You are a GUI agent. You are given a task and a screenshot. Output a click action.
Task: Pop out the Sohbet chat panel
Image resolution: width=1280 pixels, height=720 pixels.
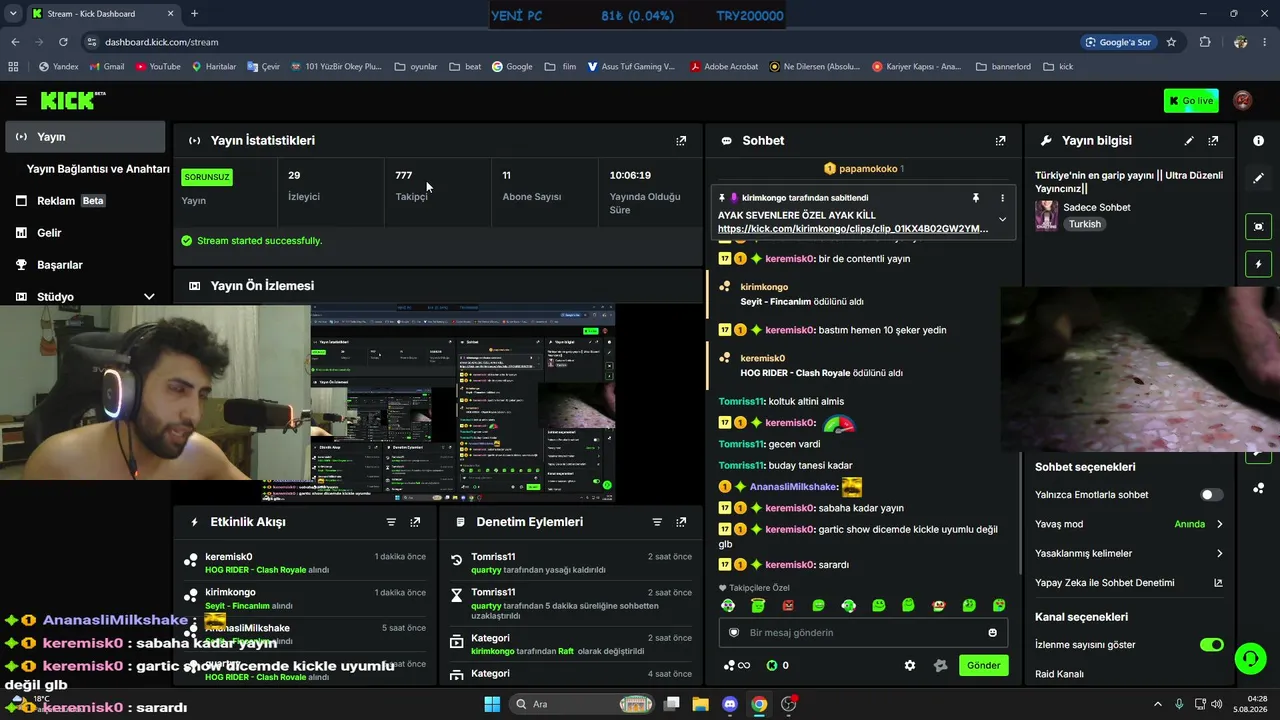click(1000, 141)
